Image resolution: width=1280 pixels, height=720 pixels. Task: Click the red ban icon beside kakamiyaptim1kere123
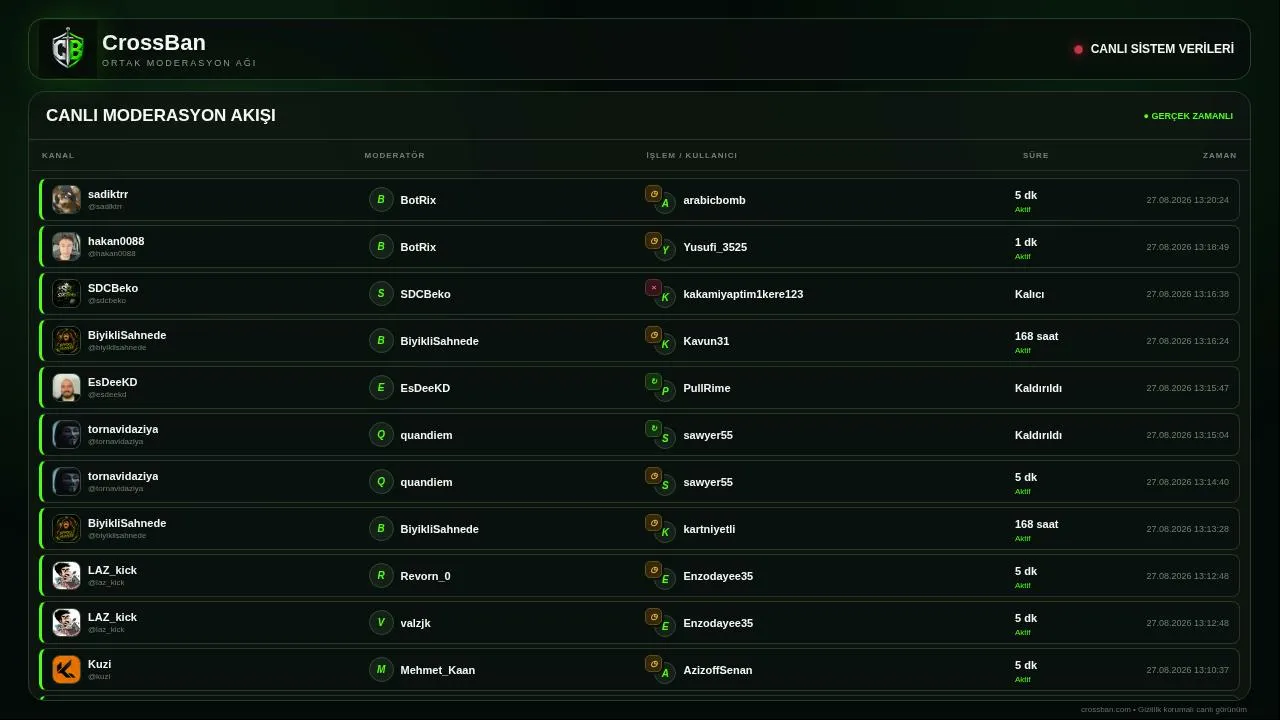[653, 287]
